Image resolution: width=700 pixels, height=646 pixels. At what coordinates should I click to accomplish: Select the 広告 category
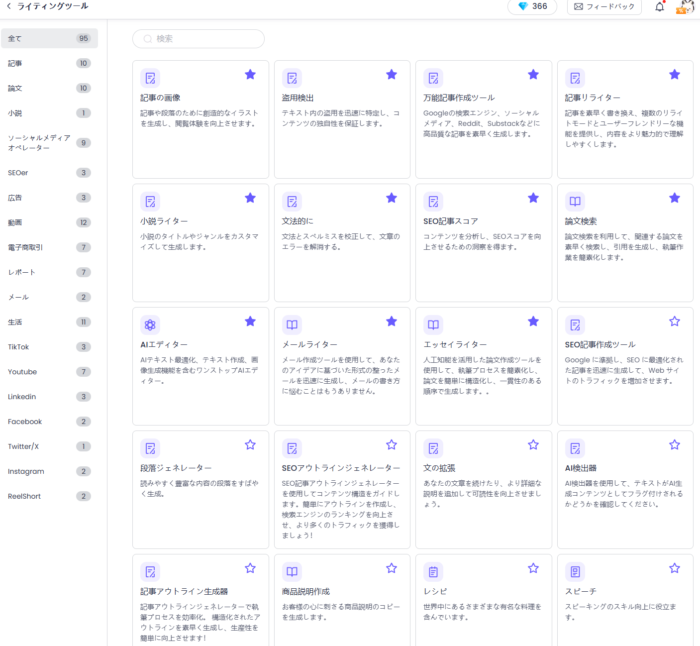point(49,197)
